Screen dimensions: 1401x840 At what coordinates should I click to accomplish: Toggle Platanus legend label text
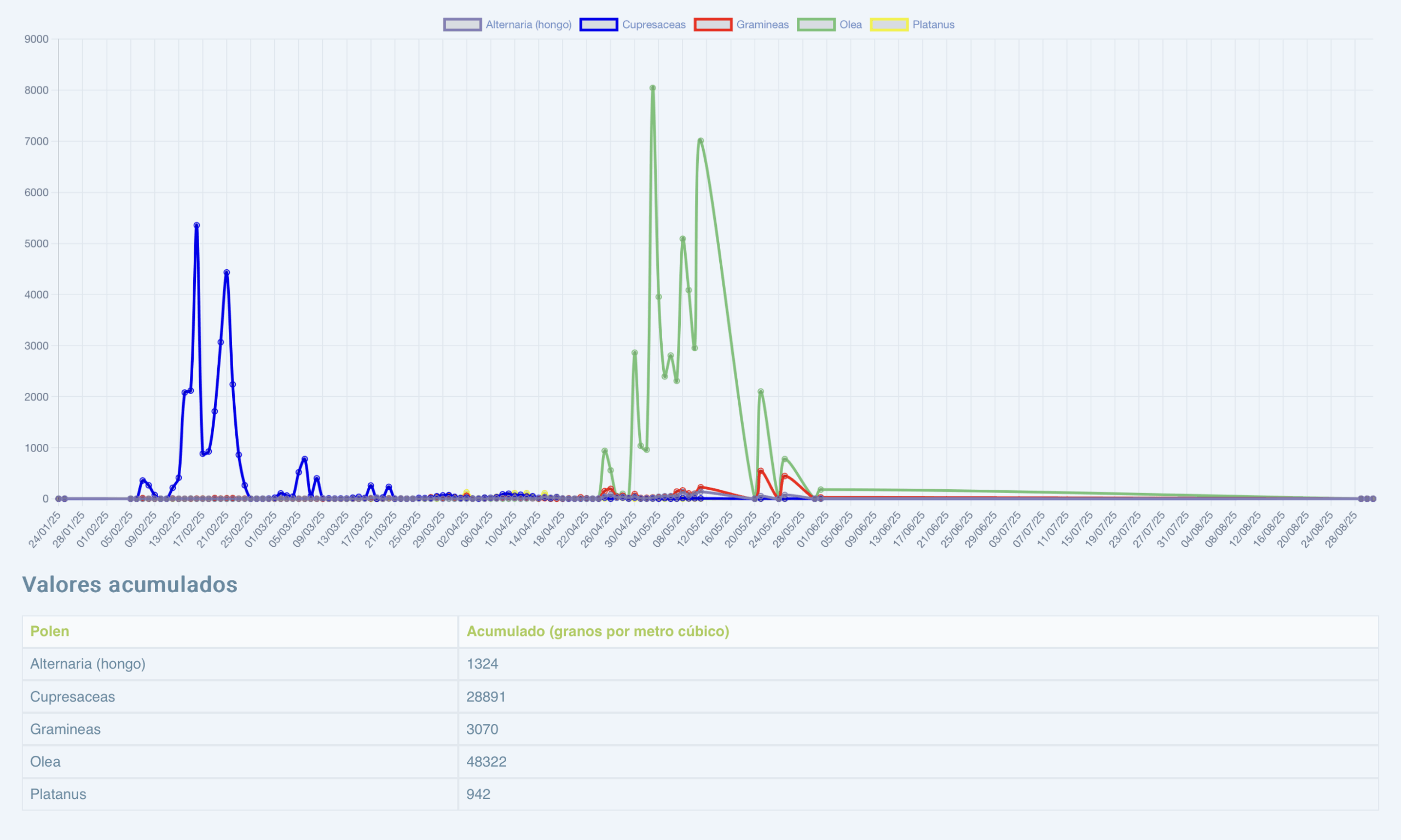pyautogui.click(x=933, y=24)
